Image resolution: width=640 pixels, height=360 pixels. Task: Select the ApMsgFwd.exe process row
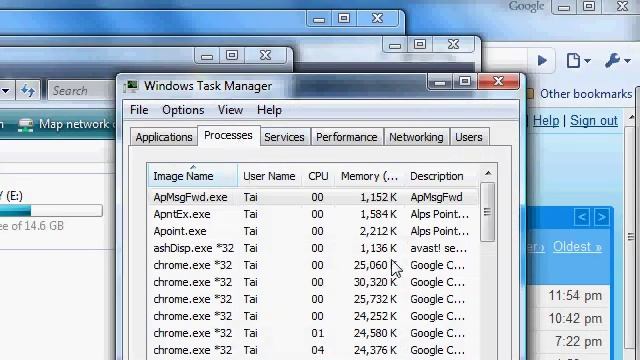[x=313, y=197]
